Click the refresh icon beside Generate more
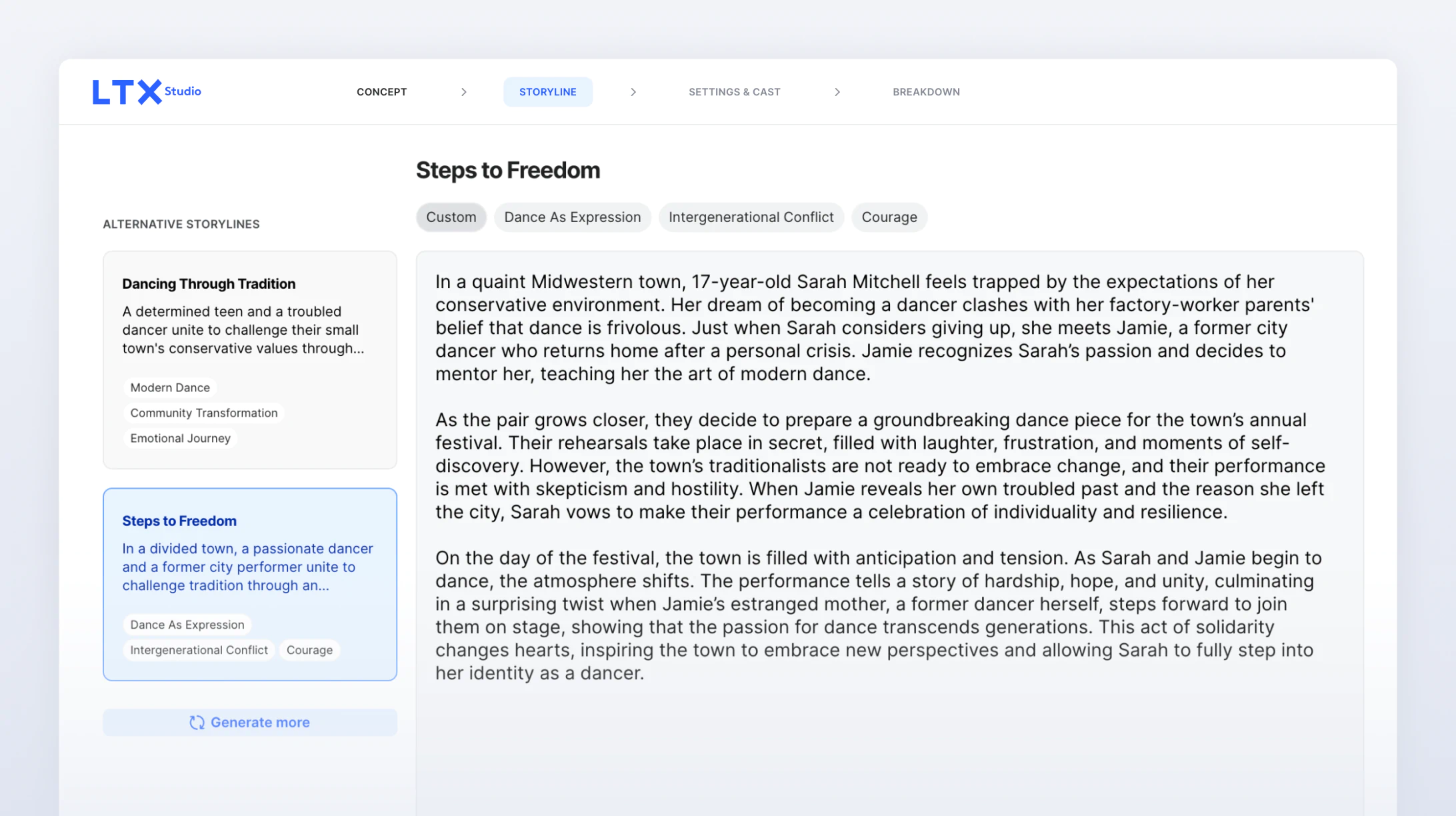Screen dimensions: 1456x816 tap(197, 723)
